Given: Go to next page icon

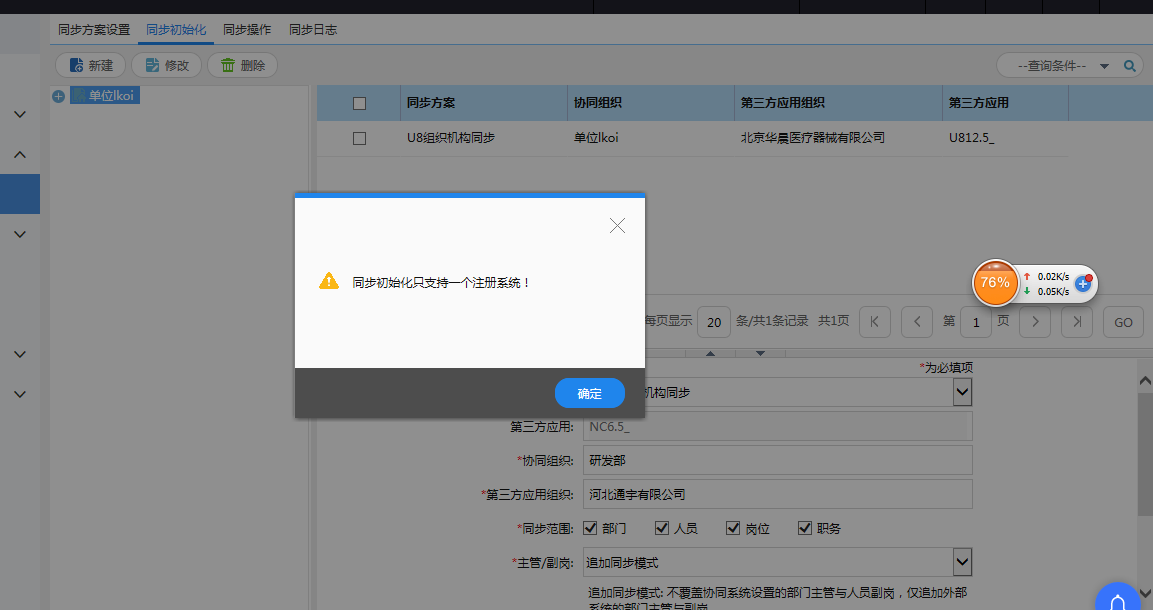Looking at the screenshot, I should (1035, 322).
